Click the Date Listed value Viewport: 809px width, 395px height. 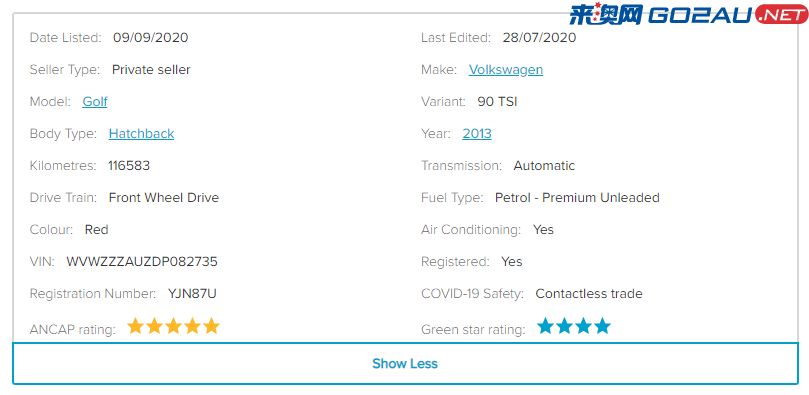tap(151, 38)
